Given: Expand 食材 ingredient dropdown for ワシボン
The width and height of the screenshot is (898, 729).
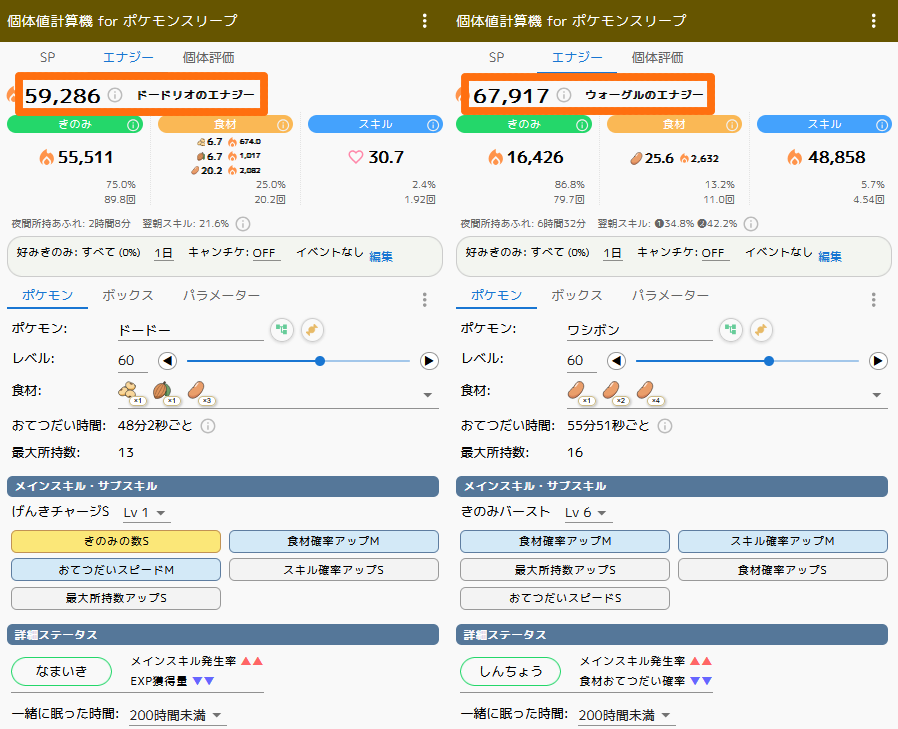Looking at the screenshot, I should tap(878, 395).
